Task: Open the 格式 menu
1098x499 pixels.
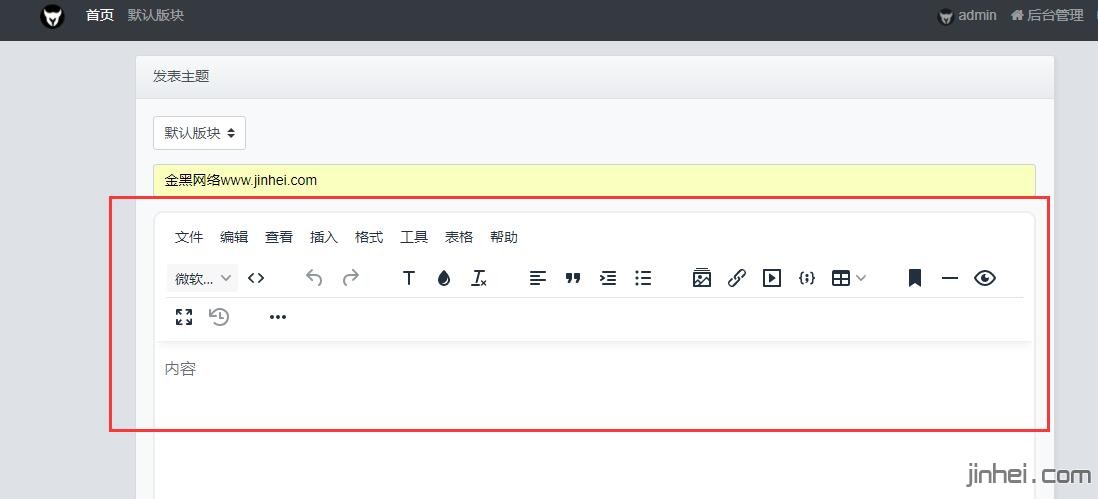Action: point(369,237)
